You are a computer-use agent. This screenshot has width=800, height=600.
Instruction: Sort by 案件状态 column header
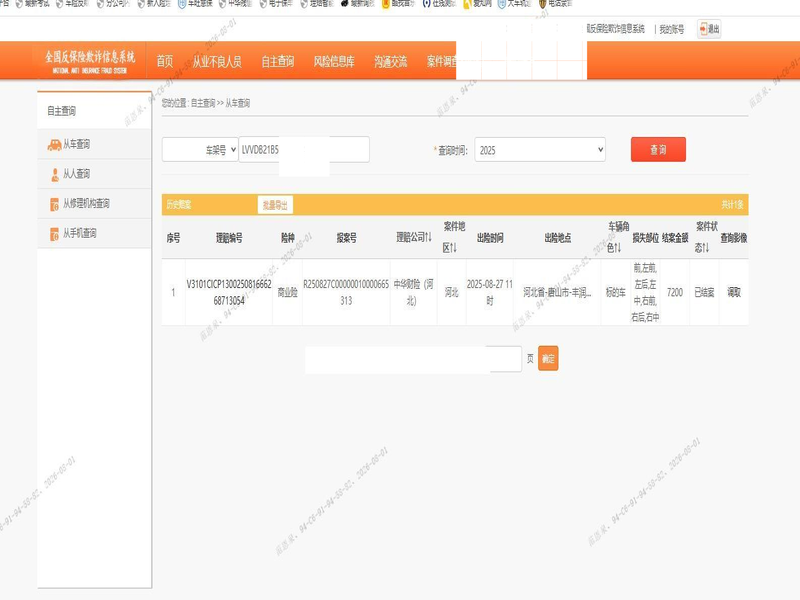click(x=705, y=237)
